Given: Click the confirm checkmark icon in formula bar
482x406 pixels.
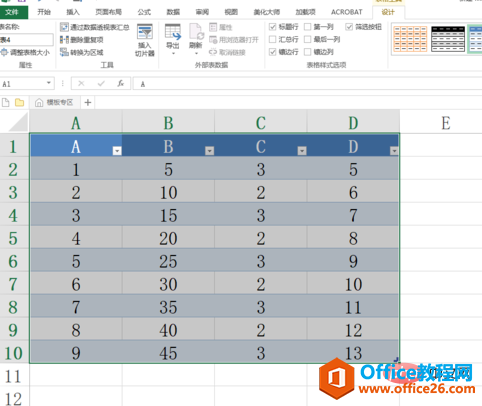Looking at the screenshot, I should click(x=101, y=84).
